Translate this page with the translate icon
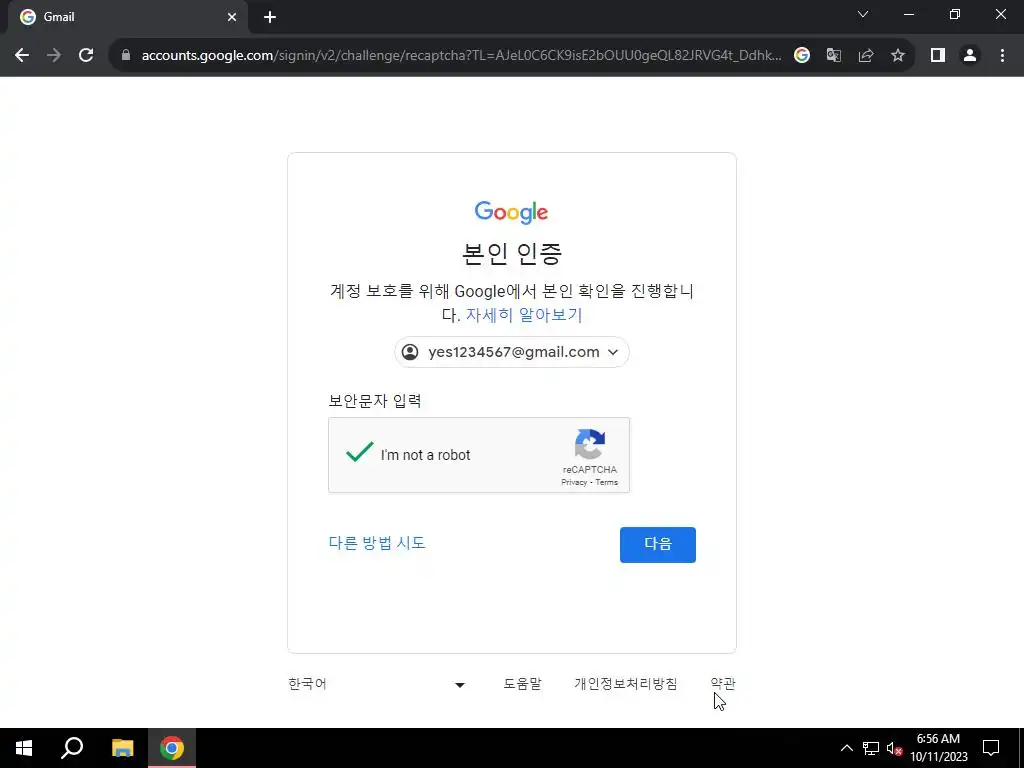Viewport: 1024px width, 768px height. 833,56
